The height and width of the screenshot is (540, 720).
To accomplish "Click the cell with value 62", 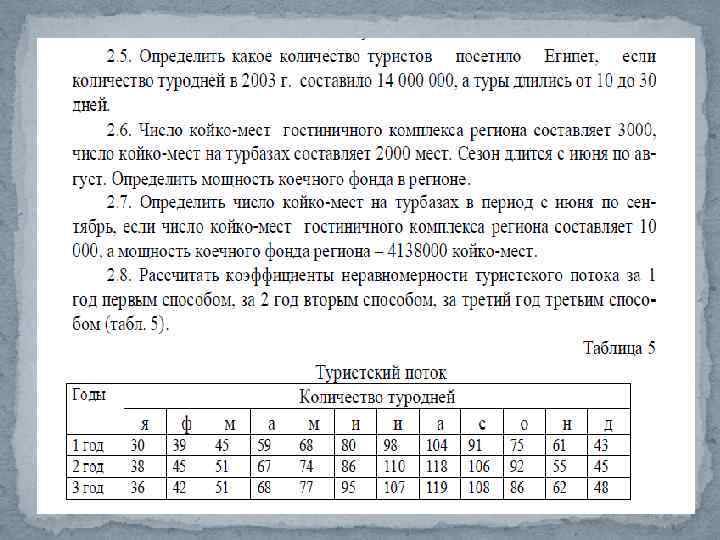I will click(x=559, y=487).
